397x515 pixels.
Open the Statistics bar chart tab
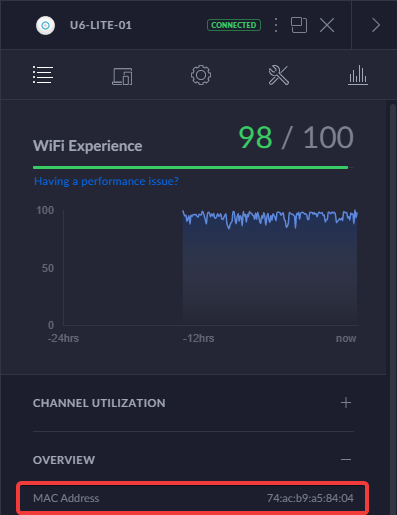[358, 75]
